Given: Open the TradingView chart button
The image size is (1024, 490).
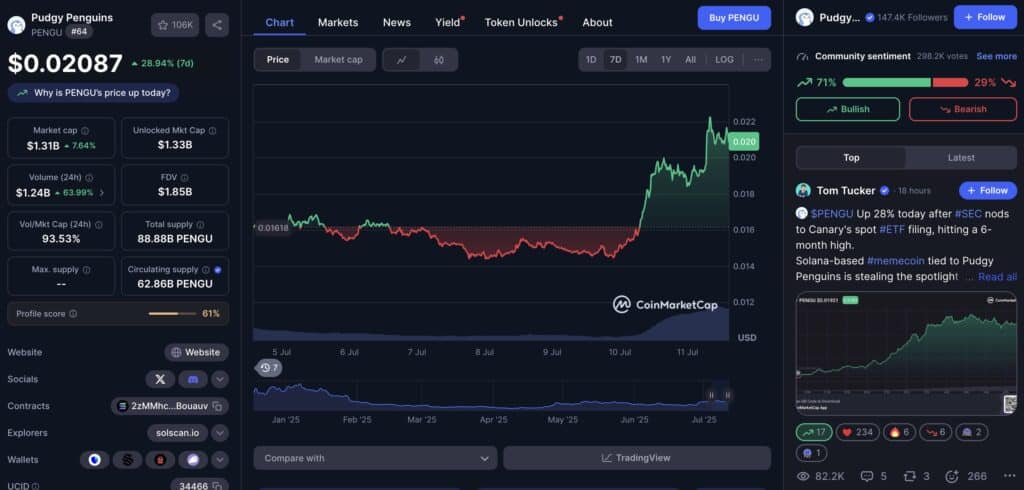Looking at the screenshot, I should [x=637, y=458].
